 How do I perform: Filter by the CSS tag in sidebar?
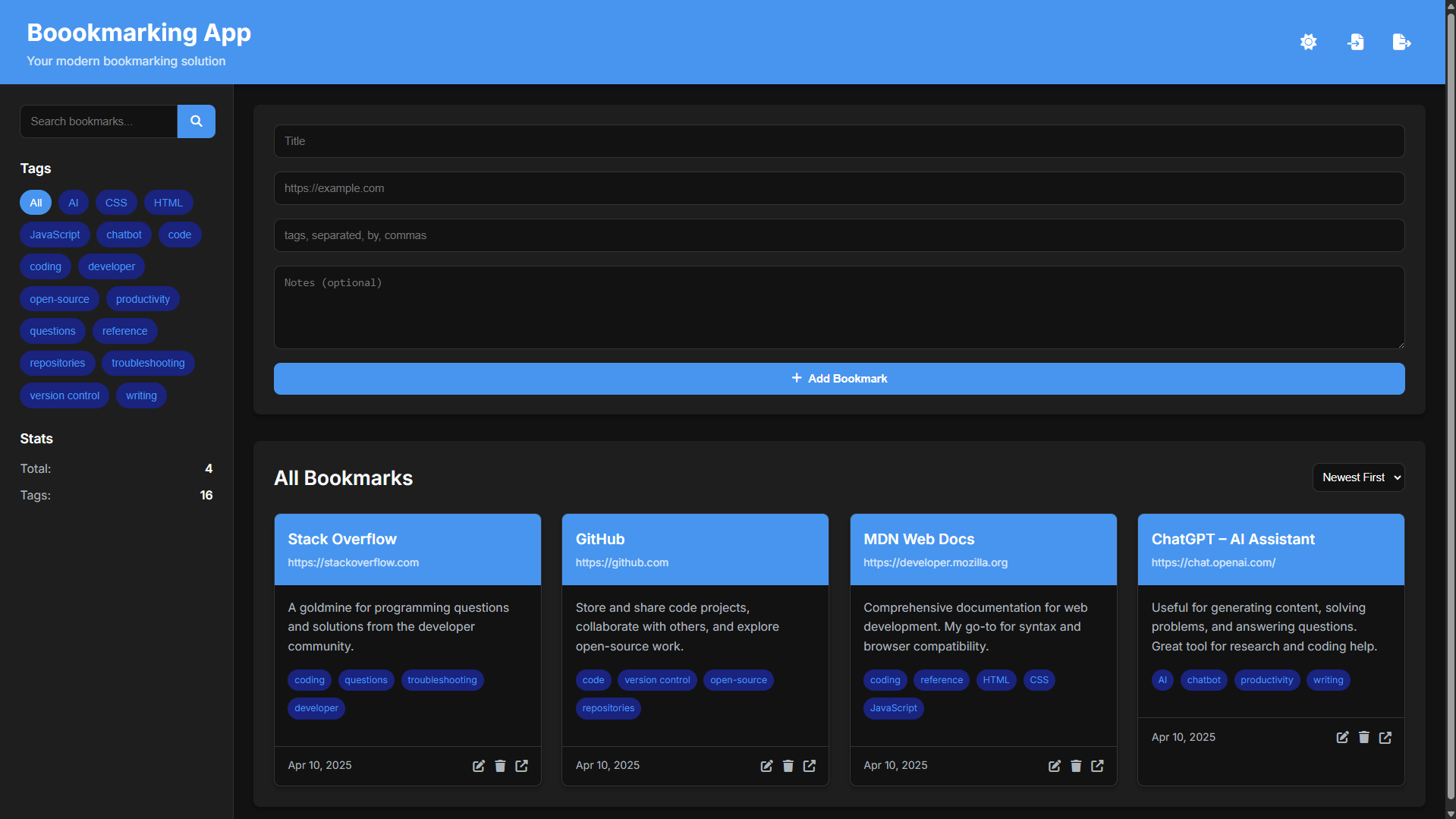(x=116, y=203)
